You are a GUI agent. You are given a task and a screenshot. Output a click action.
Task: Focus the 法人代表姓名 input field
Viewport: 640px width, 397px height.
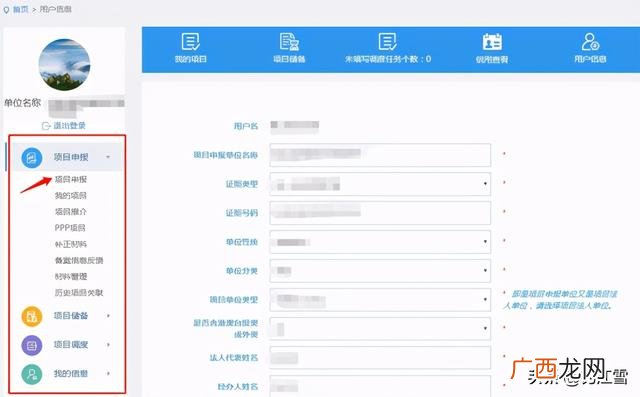tap(380, 358)
